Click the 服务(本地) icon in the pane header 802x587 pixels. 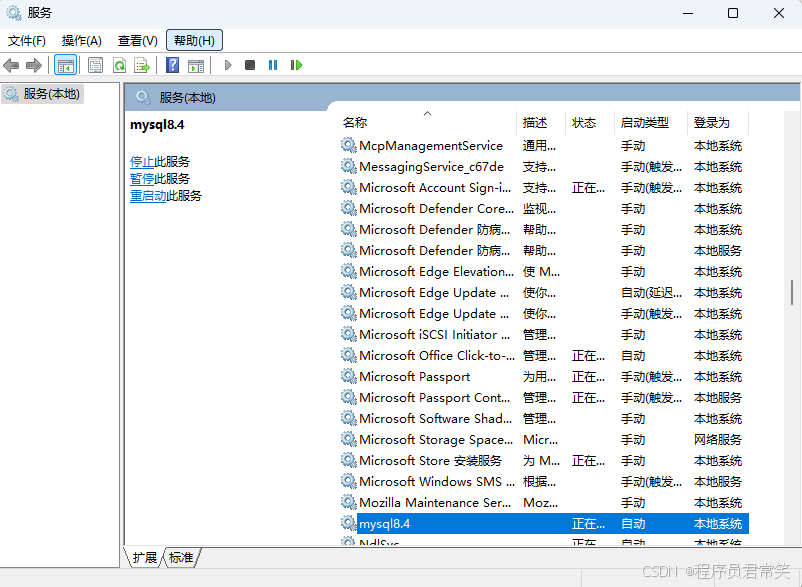[143, 98]
